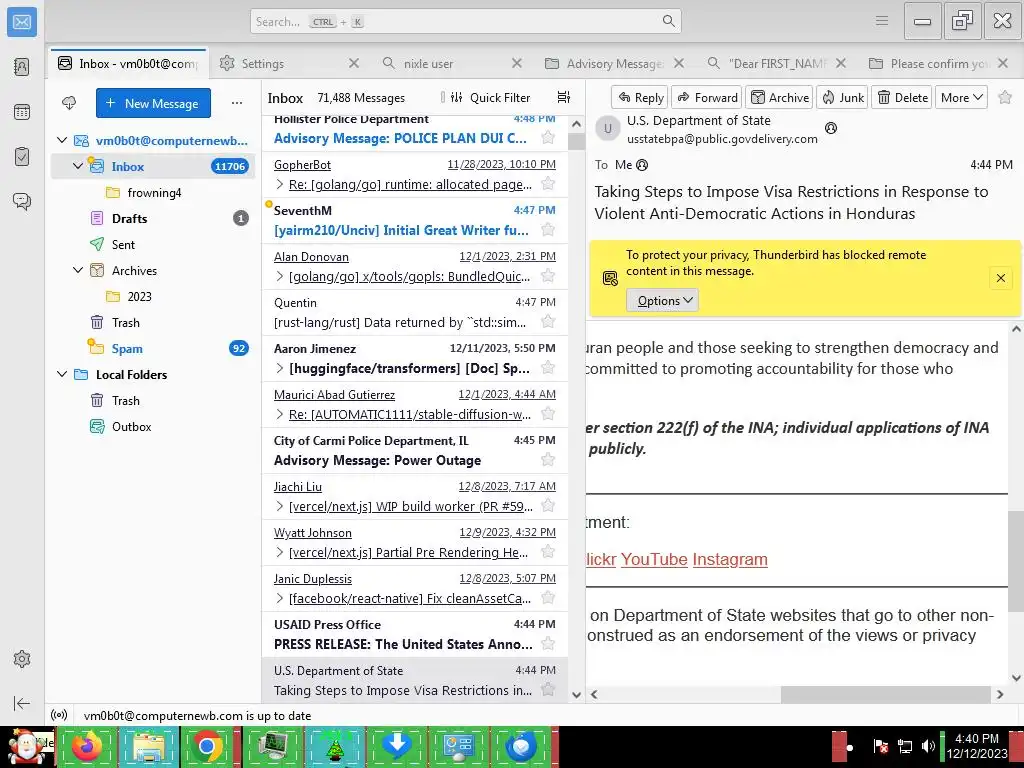This screenshot has height=768, width=1024.
Task: Mark the message as Junk
Action: pyautogui.click(x=842, y=97)
